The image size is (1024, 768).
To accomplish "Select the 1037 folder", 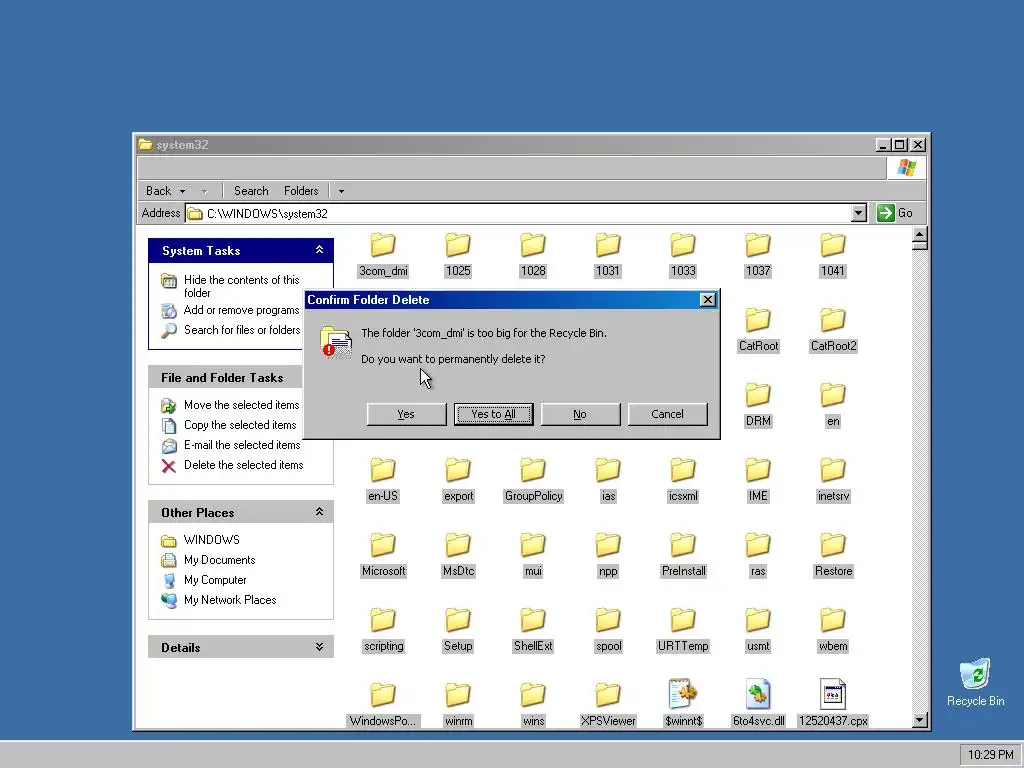I will tap(758, 255).
